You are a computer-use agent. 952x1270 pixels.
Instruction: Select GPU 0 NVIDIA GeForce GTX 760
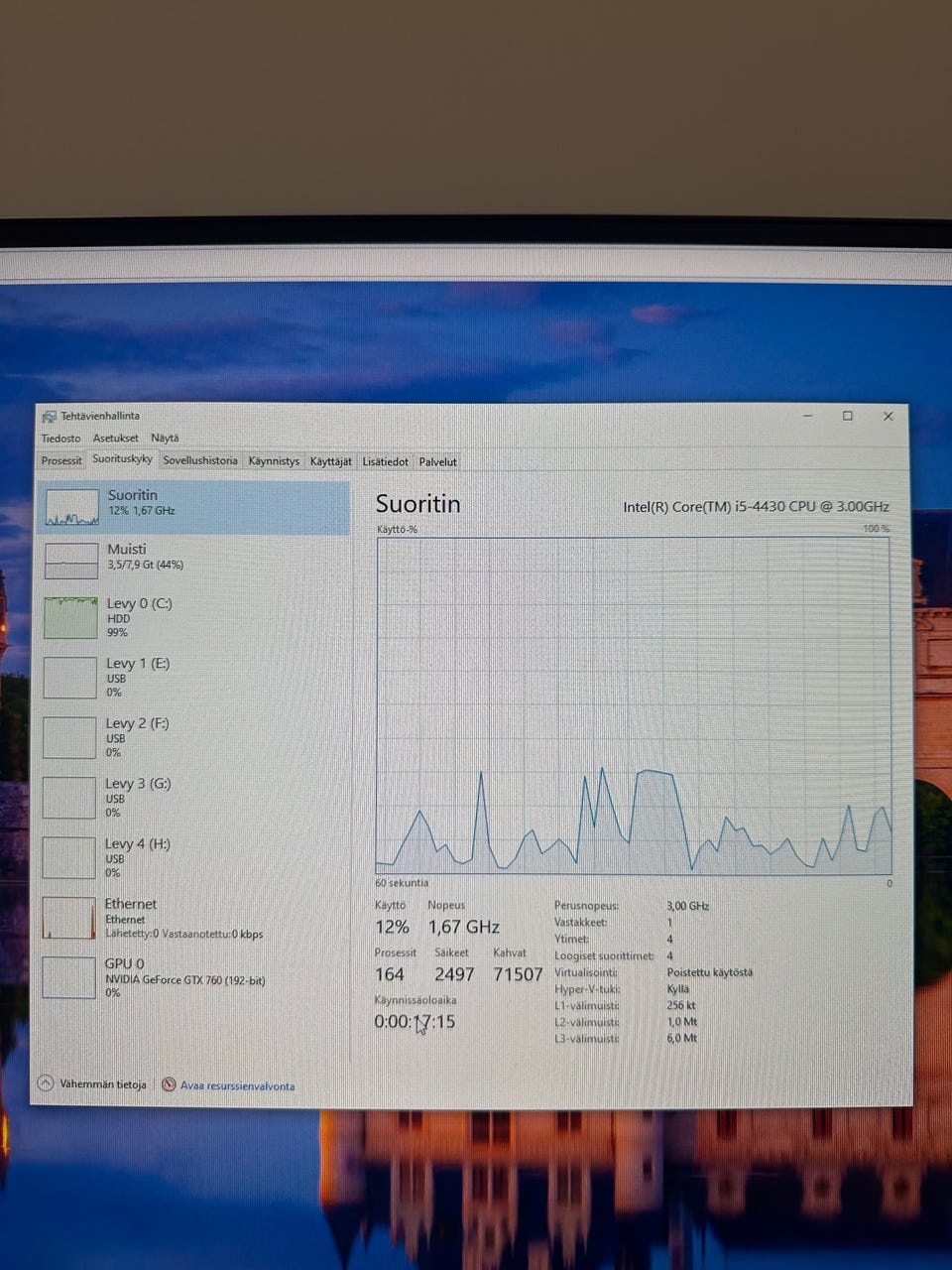click(x=194, y=977)
